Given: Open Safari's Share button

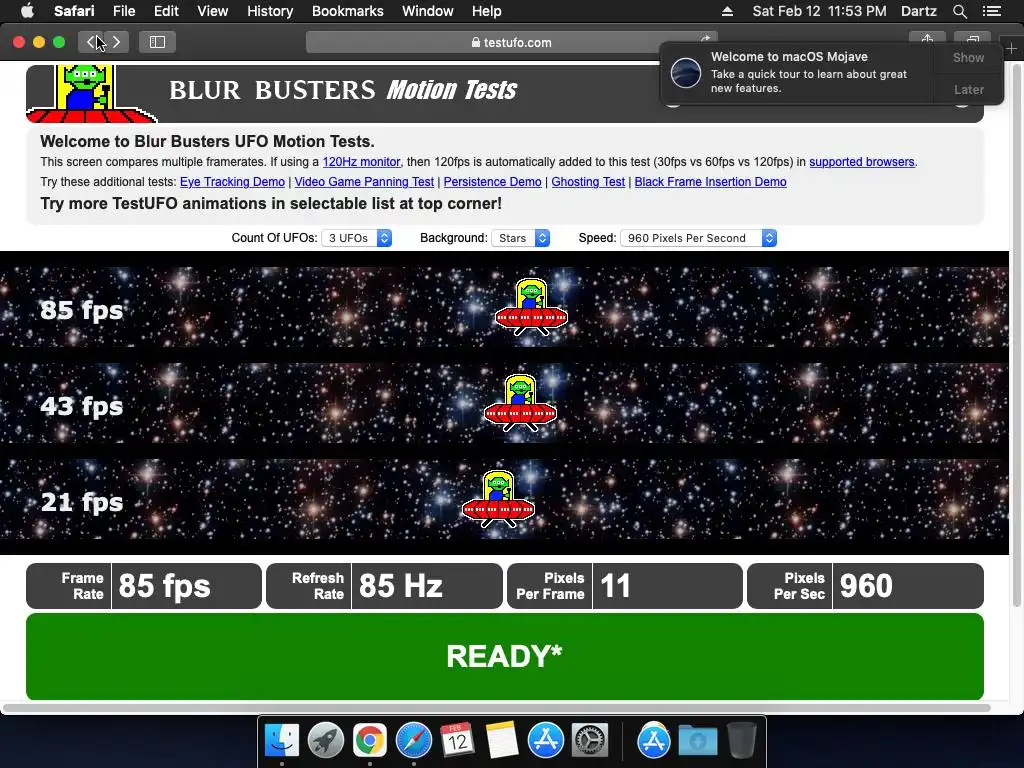Looking at the screenshot, I should (x=927, y=39).
